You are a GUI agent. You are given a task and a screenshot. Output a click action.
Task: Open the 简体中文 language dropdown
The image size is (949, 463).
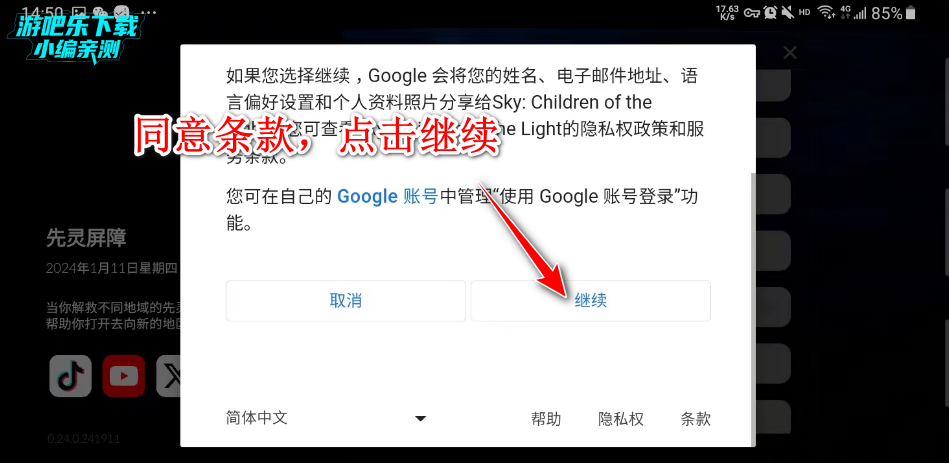[x=327, y=418]
